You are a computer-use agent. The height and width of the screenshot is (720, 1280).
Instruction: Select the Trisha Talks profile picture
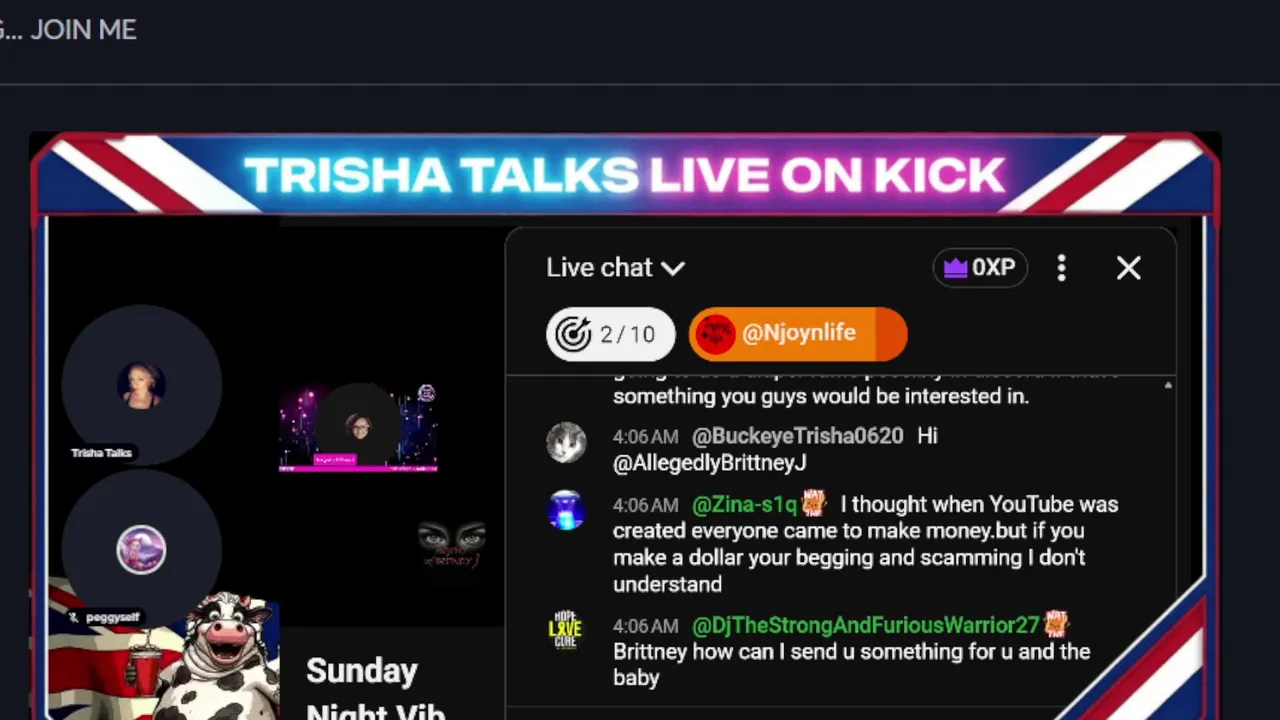click(141, 386)
